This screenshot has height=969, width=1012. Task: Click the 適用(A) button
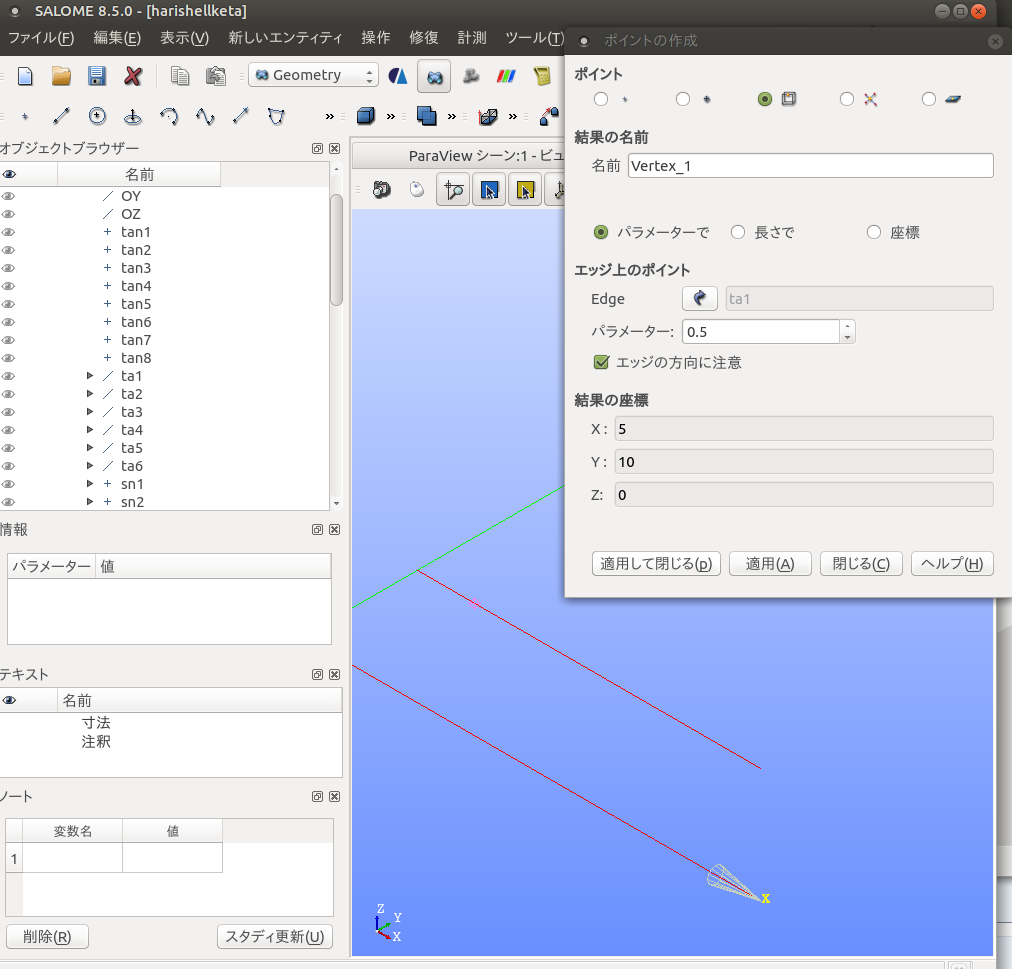770,564
